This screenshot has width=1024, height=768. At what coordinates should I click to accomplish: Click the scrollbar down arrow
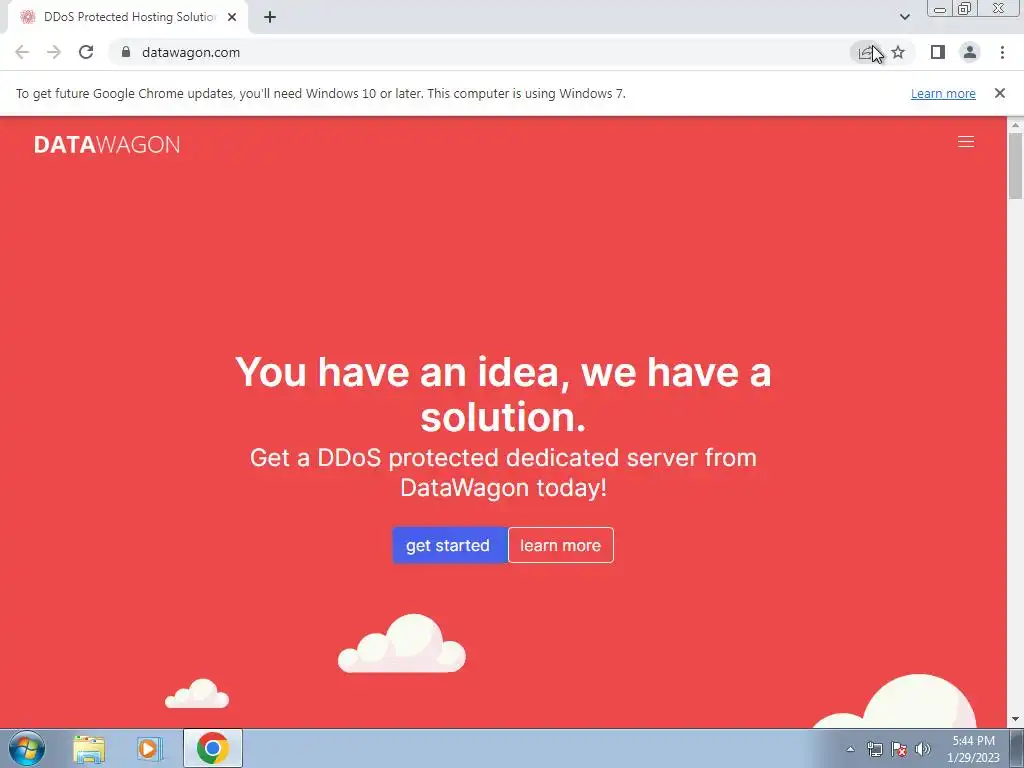coord(1016,719)
